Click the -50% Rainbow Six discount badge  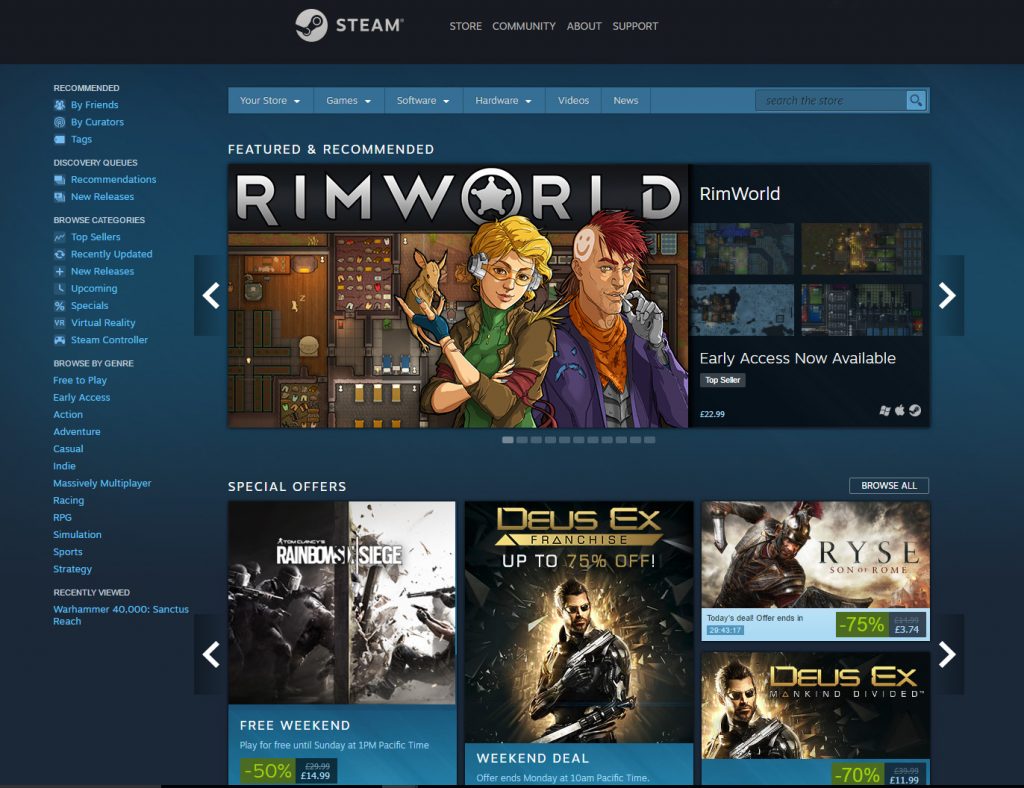[x=268, y=771]
